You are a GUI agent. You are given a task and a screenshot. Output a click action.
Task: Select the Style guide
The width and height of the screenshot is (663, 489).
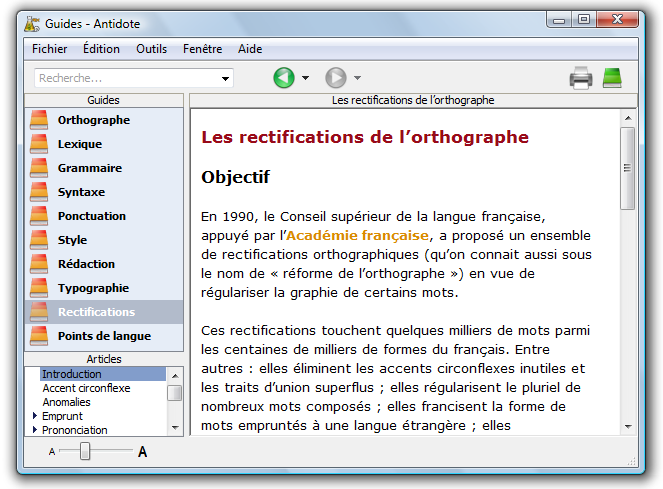[104, 240]
